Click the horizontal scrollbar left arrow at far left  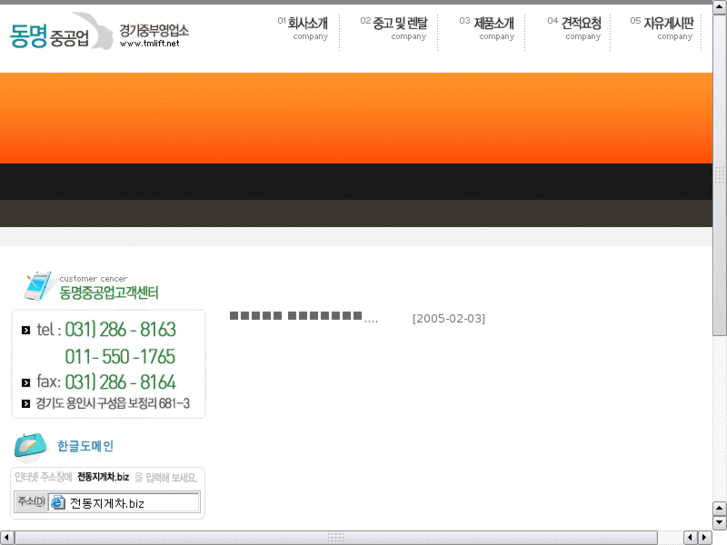(x=6, y=537)
